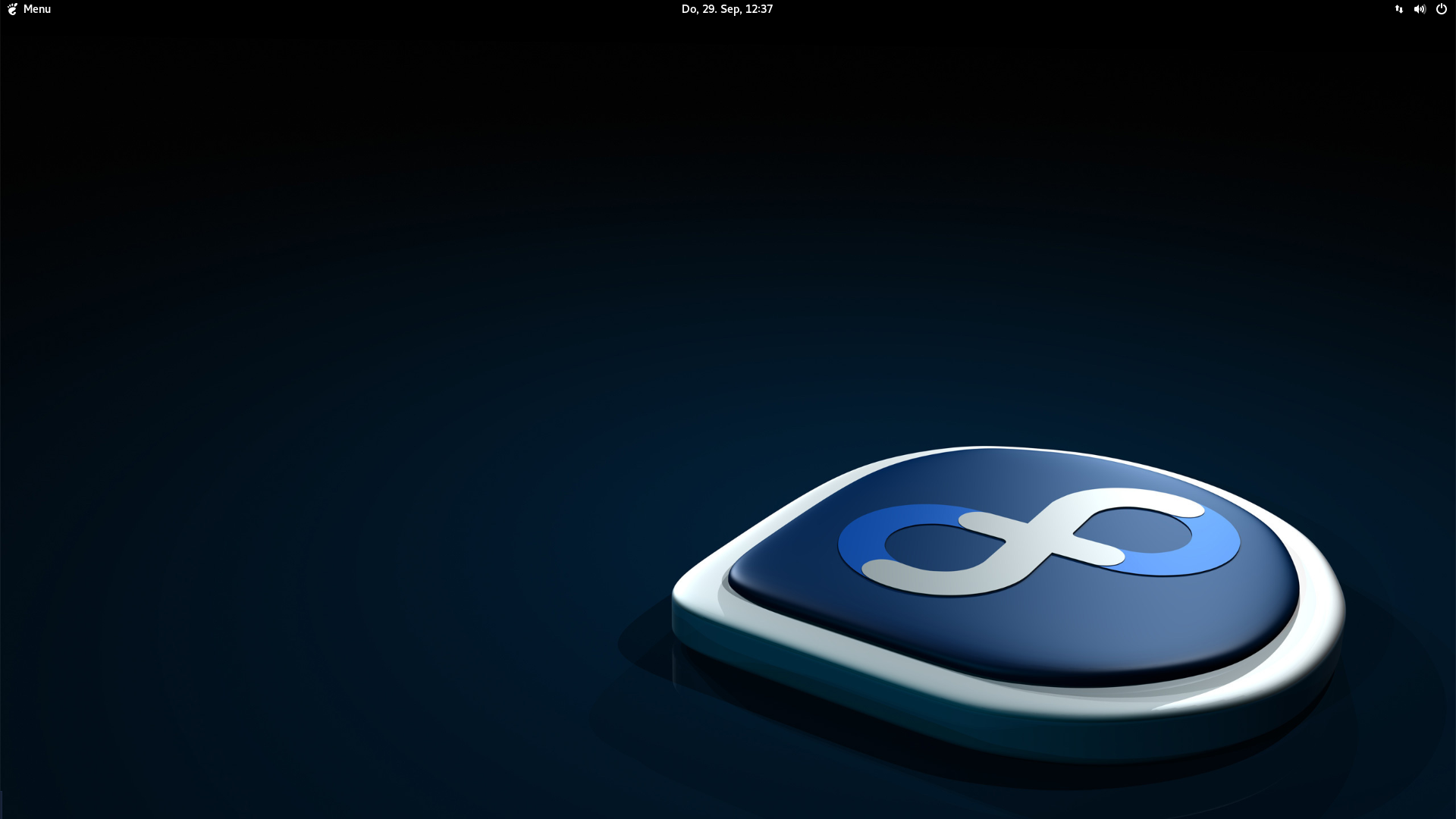Open the power icon system menu

pyautogui.click(x=1442, y=9)
